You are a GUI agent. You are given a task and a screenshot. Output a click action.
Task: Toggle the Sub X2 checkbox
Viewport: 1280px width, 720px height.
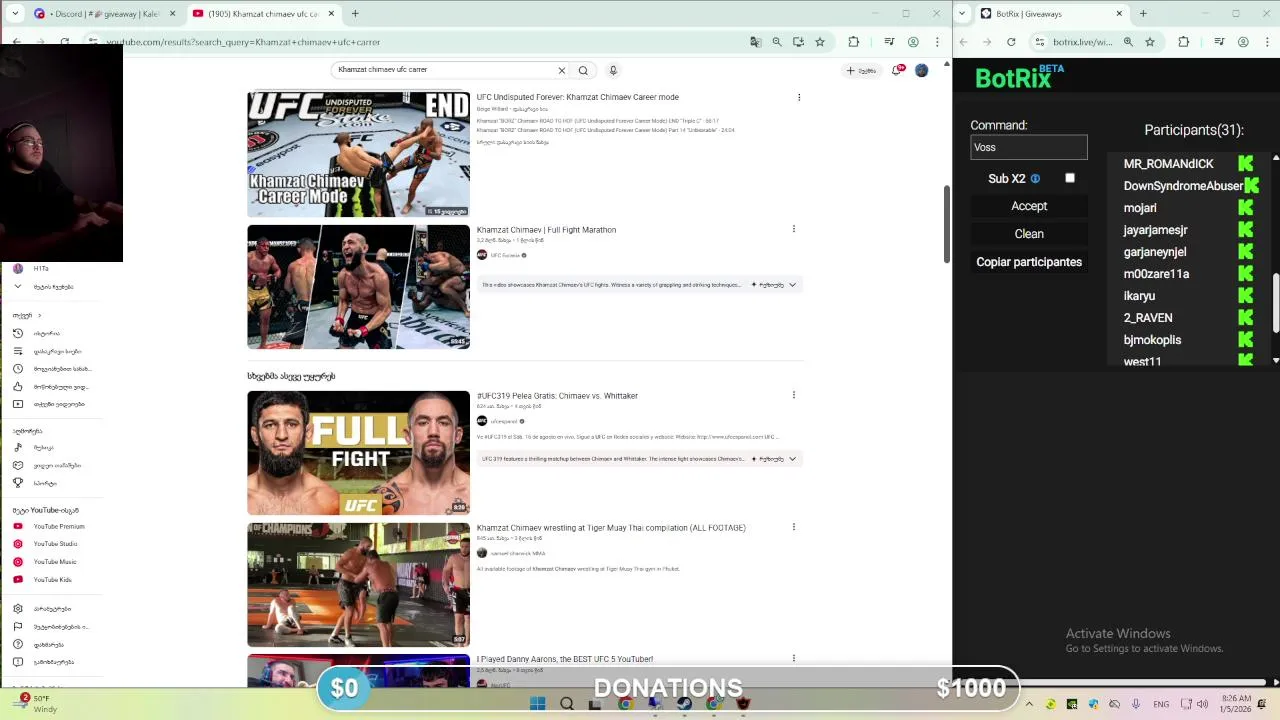click(x=1070, y=178)
